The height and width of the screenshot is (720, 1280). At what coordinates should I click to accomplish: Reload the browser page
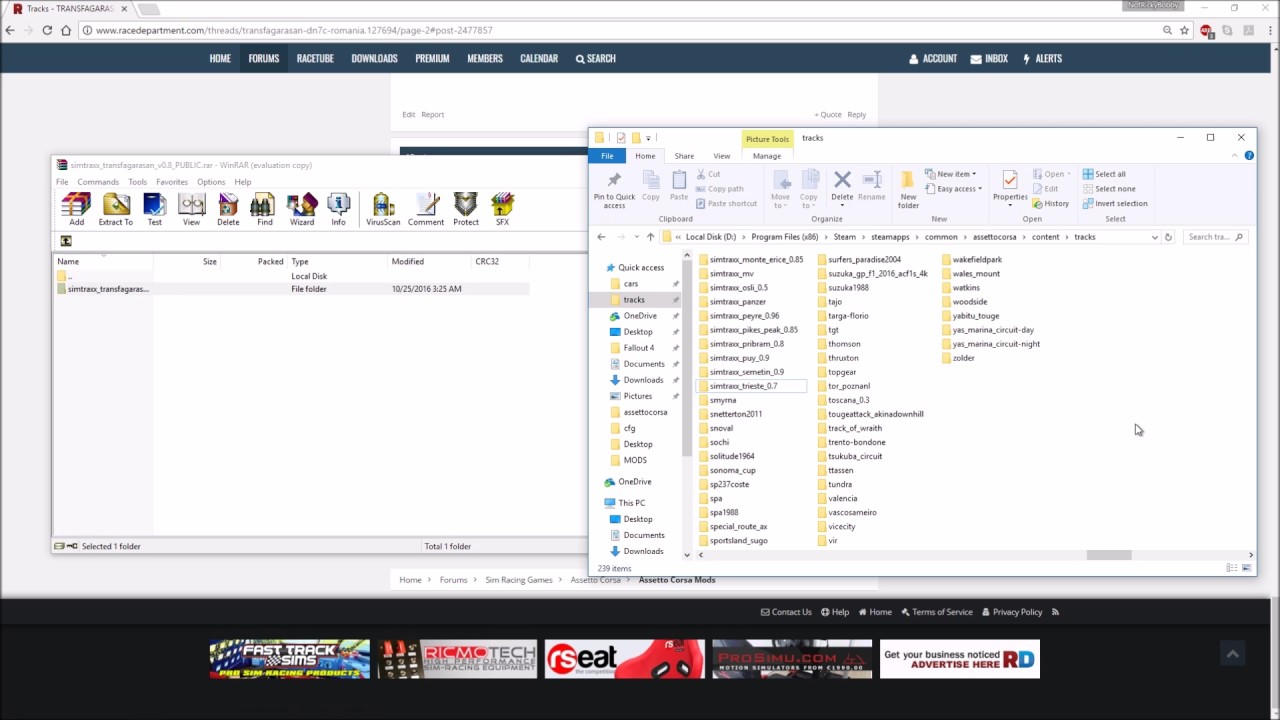click(x=47, y=30)
